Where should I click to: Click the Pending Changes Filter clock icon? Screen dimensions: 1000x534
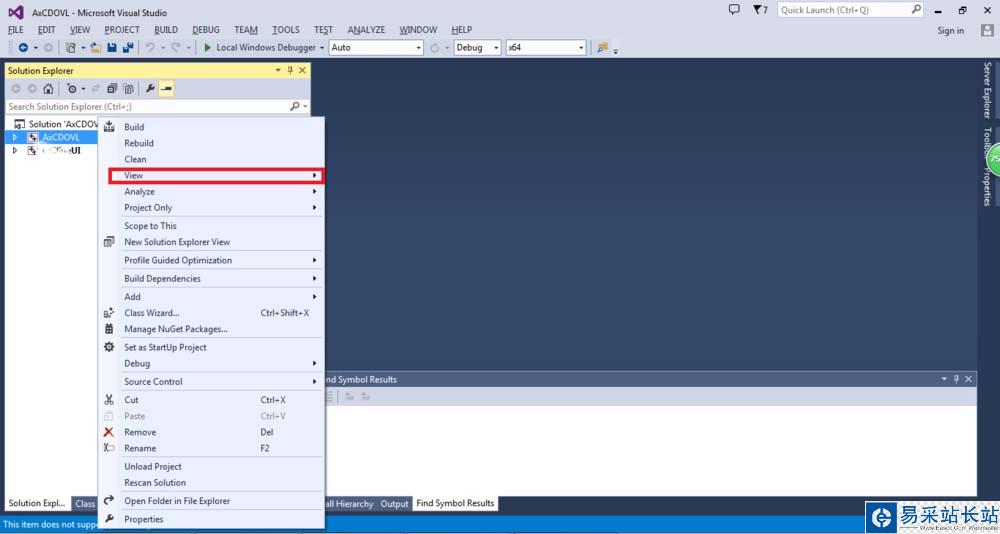[x=72, y=89]
